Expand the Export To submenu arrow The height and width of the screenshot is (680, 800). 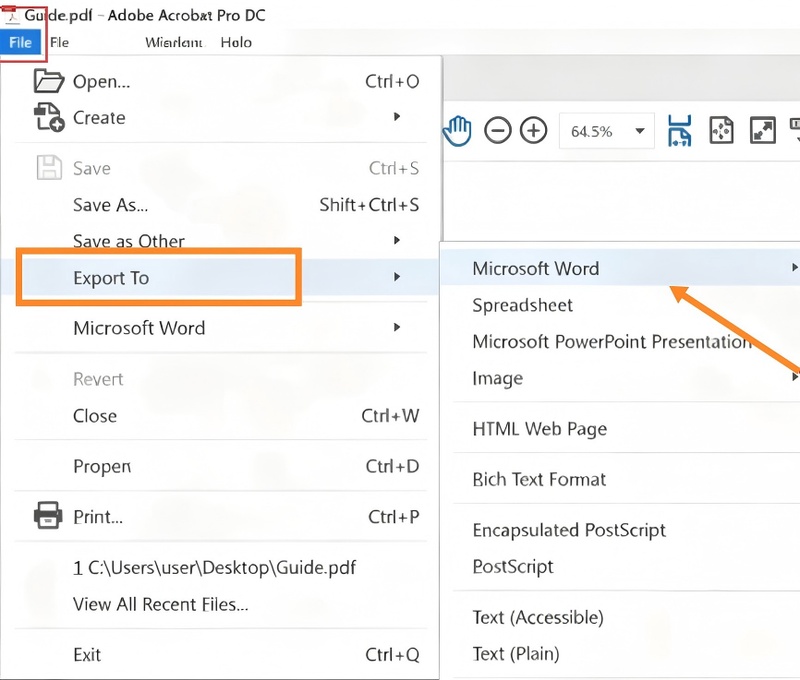(397, 276)
